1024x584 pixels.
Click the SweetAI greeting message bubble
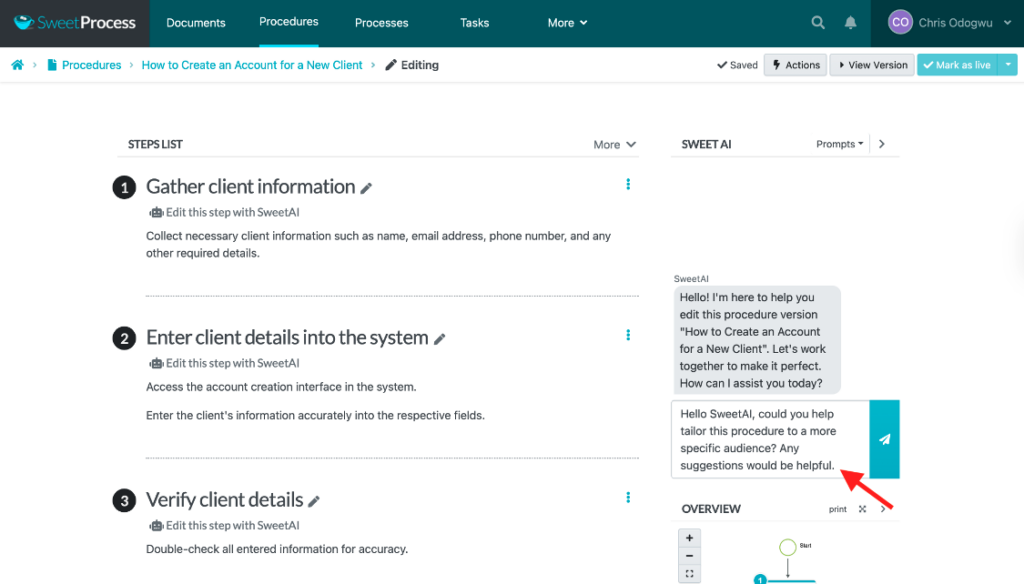[x=757, y=340]
